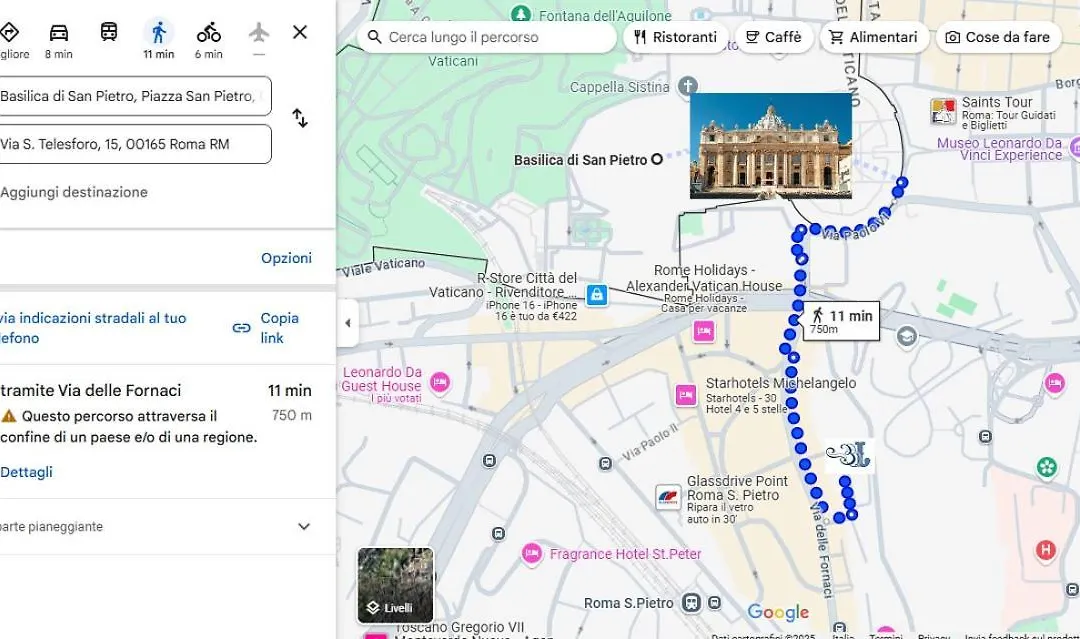Filter by Alimentari along the route
Viewport: 1080px width, 639px height.
click(x=874, y=37)
